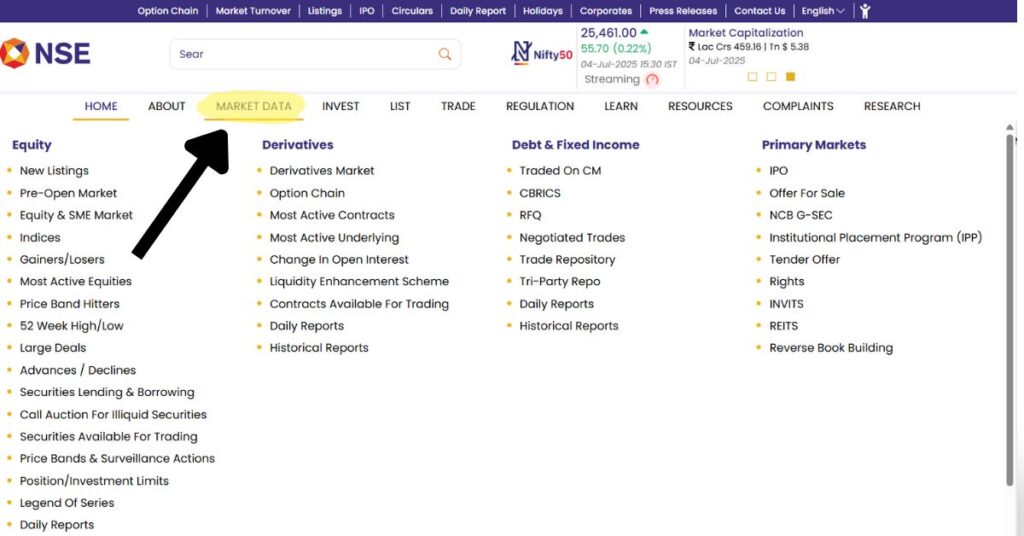Click Option Chain in top bar
Screen dimensions: 1024x536
tap(168, 10)
